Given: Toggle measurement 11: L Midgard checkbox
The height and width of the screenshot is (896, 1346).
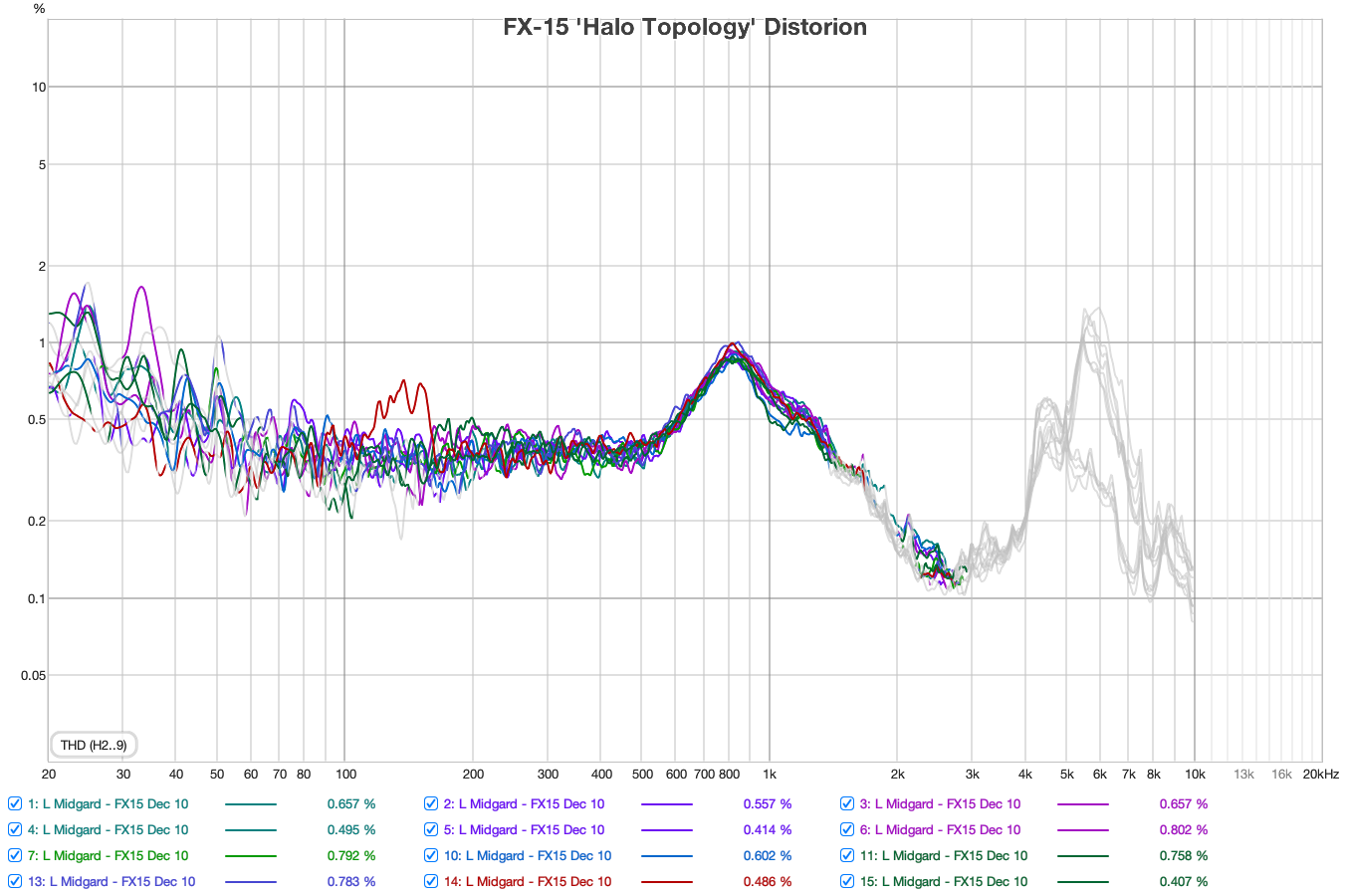Looking at the screenshot, I should pos(847,855).
